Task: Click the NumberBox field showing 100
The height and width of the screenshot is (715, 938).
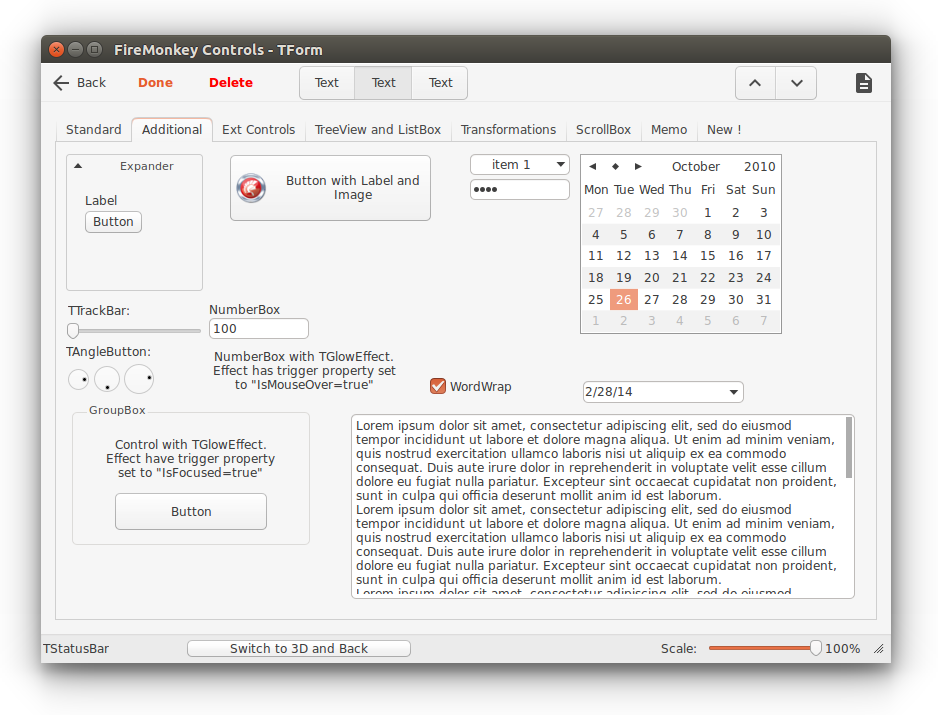Action: [x=258, y=328]
